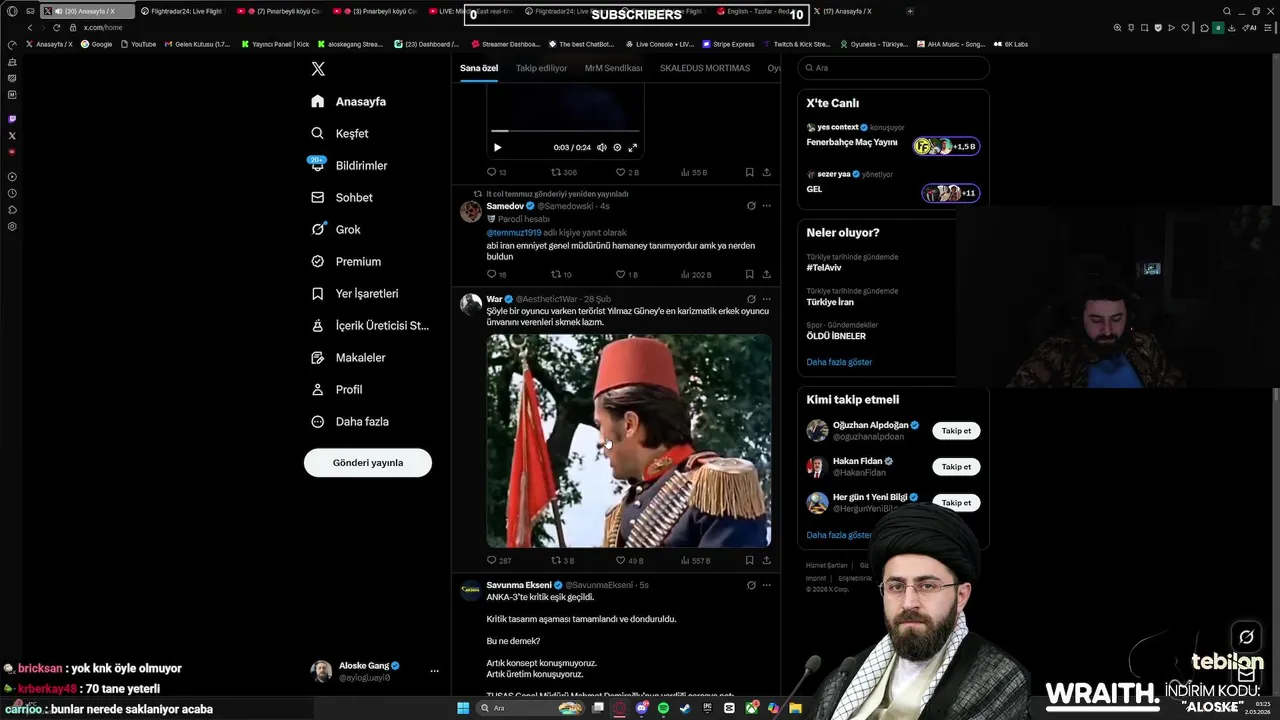Image resolution: width=1280 pixels, height=720 pixels.
Task: Bookmark War's tweet
Action: (x=749, y=561)
